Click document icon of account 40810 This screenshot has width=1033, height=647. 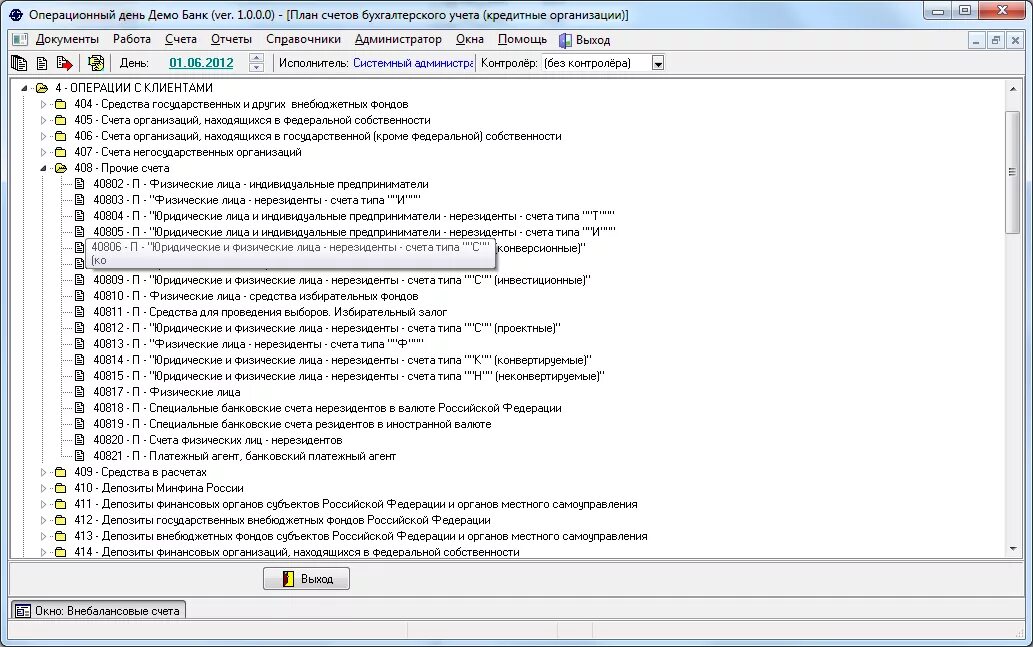[80, 296]
